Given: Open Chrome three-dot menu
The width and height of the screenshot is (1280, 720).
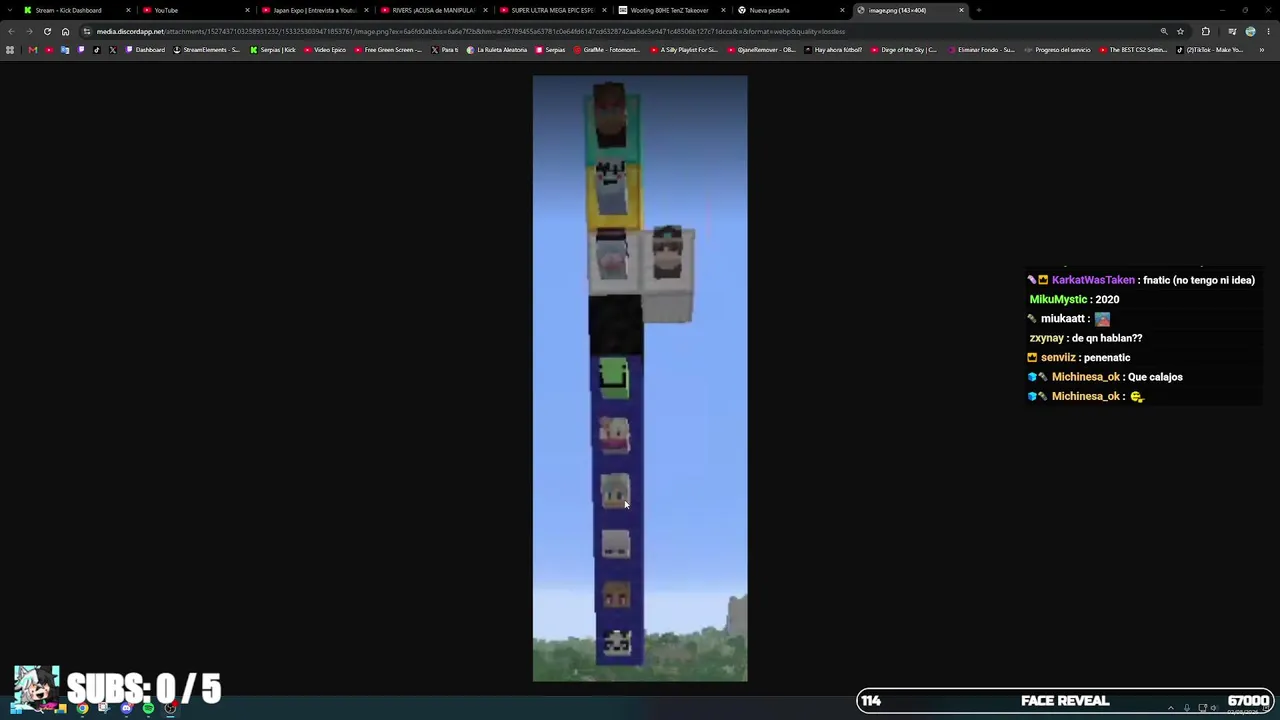Looking at the screenshot, I should [x=1268, y=31].
